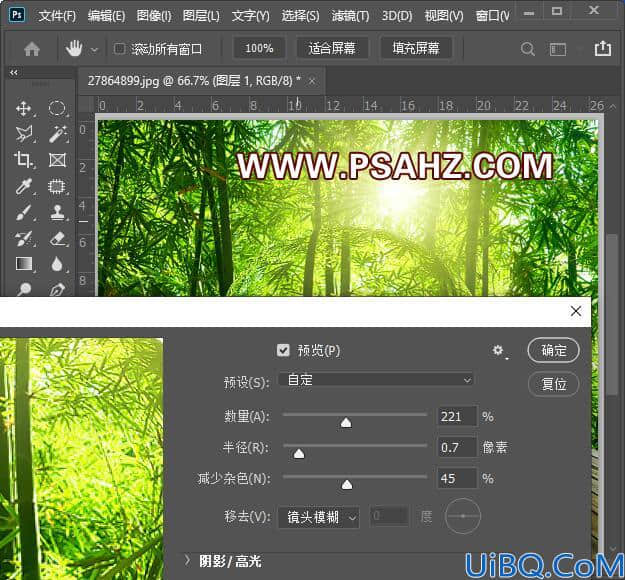This screenshot has width=625, height=580.
Task: Toggle the 预览(P) preview checkbox
Action: [283, 350]
